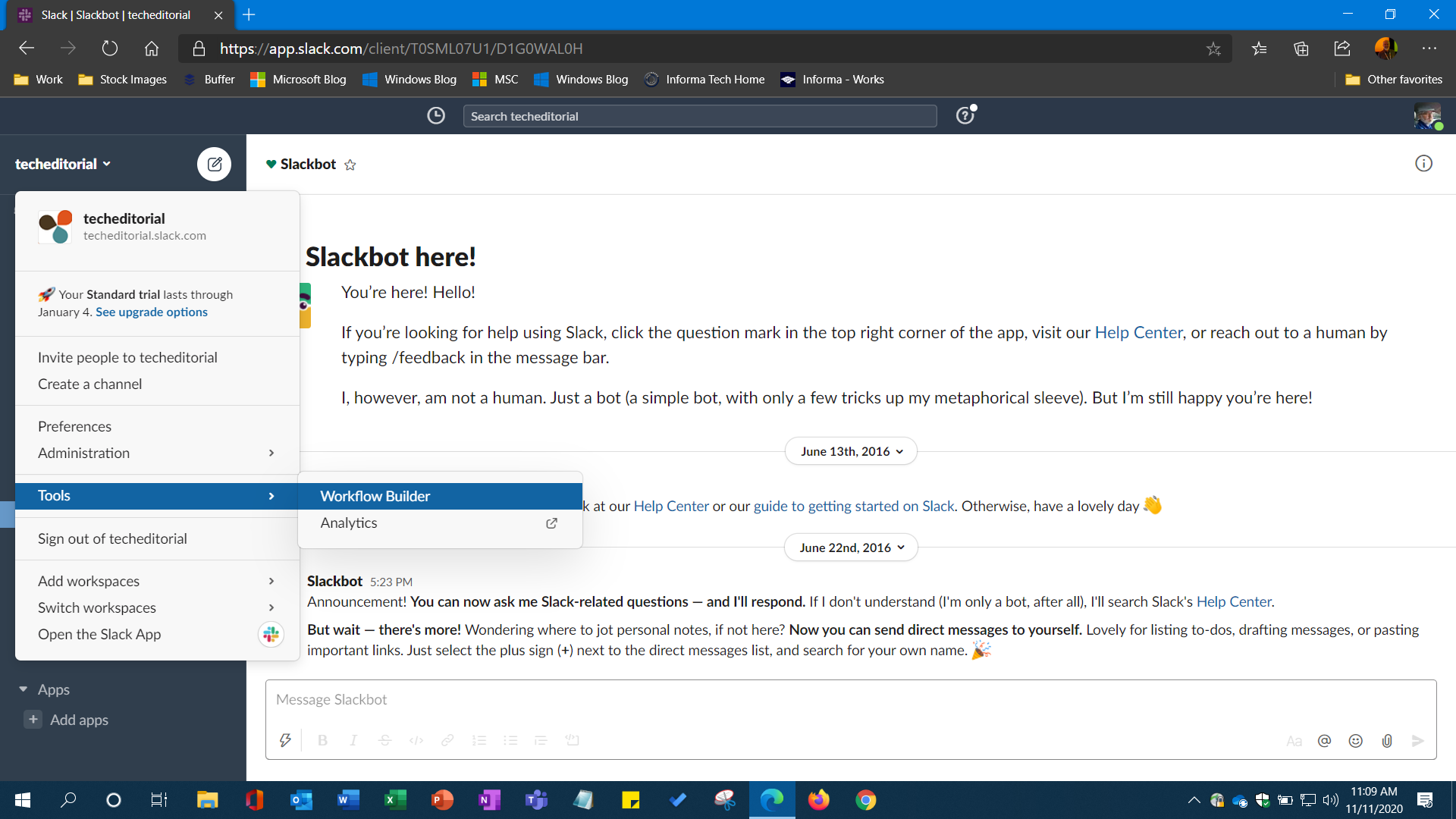
Task: Open the shortcuts lightning bolt in message toolbar
Action: coord(285,740)
